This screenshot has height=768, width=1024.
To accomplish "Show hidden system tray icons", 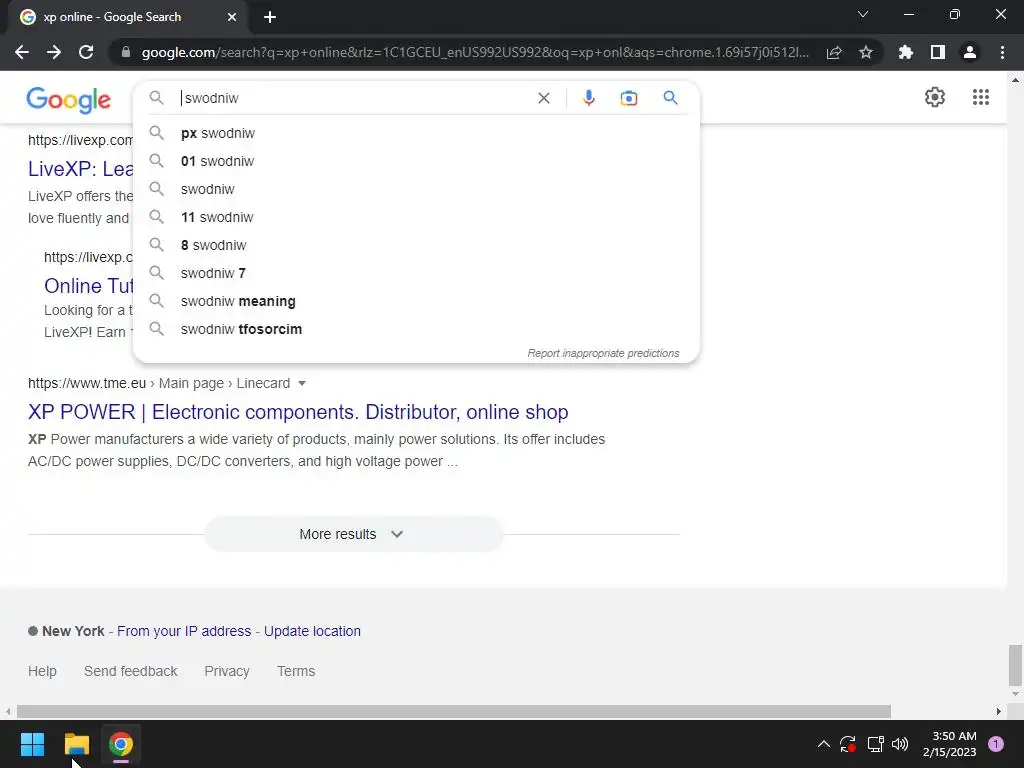I will [x=824, y=744].
